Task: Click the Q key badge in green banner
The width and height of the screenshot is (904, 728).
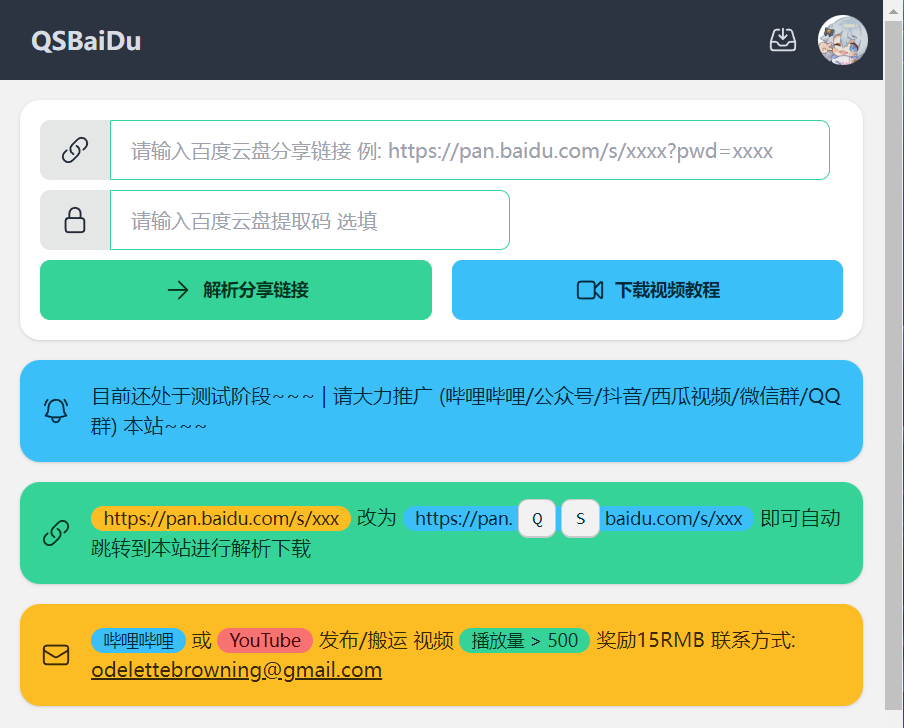Action: [537, 519]
